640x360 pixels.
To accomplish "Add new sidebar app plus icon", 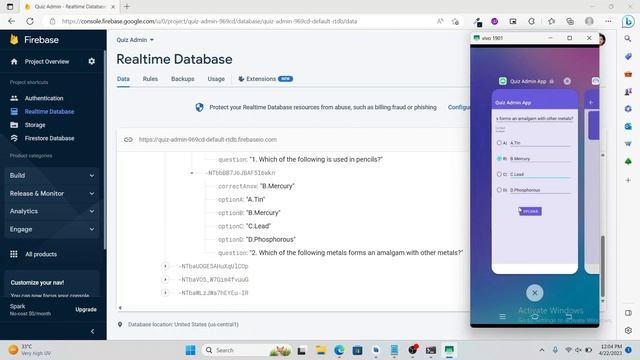I will coord(628,180).
